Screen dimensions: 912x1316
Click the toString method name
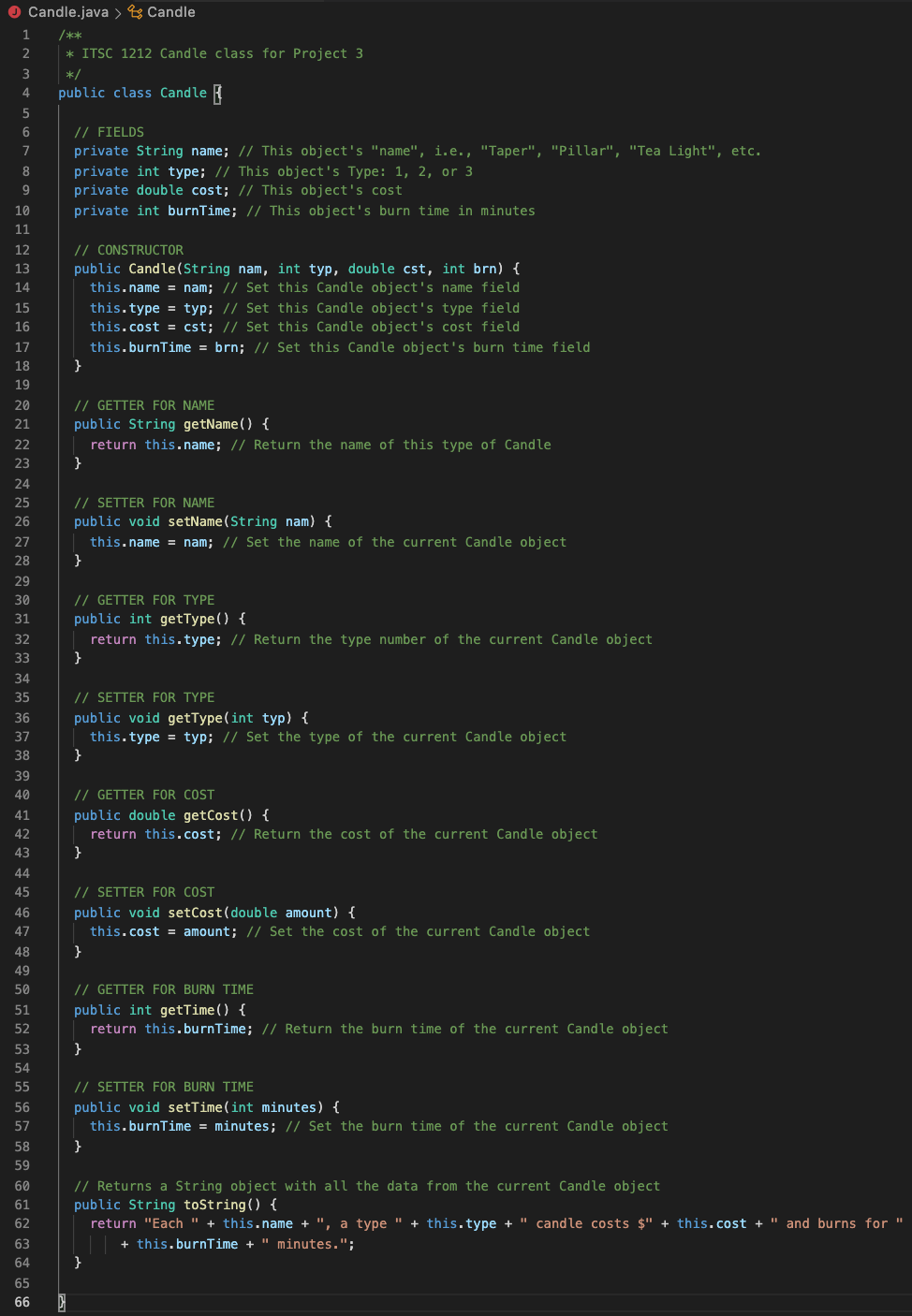214,1205
